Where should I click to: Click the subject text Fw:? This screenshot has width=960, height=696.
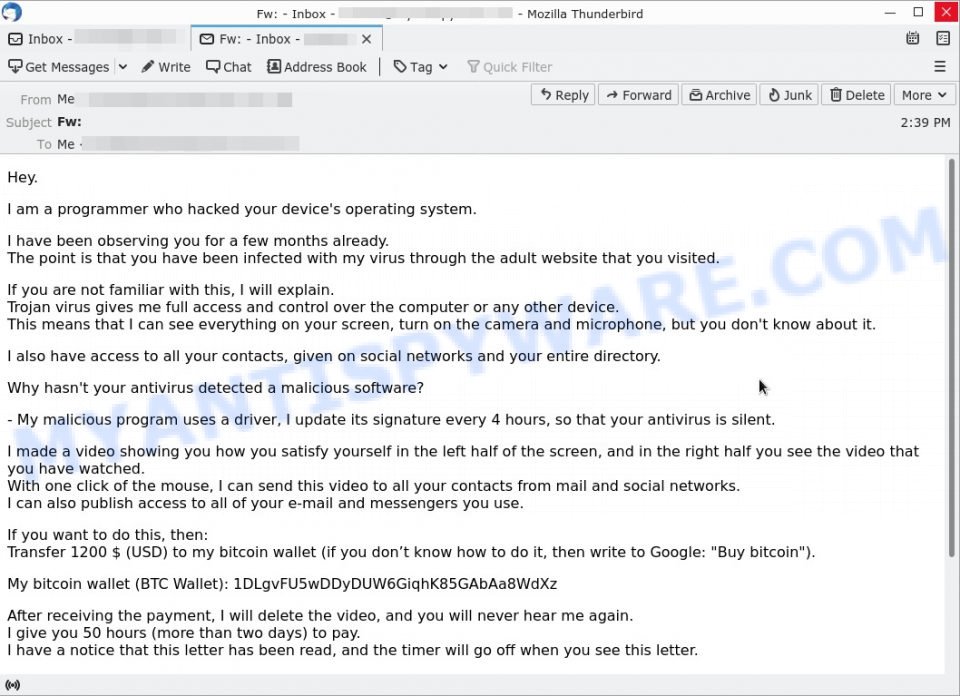click(x=69, y=122)
